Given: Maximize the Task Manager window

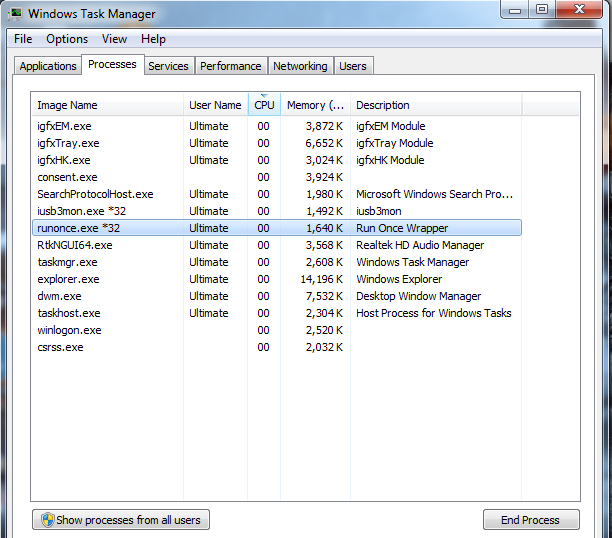Looking at the screenshot, I should pos(542,10).
